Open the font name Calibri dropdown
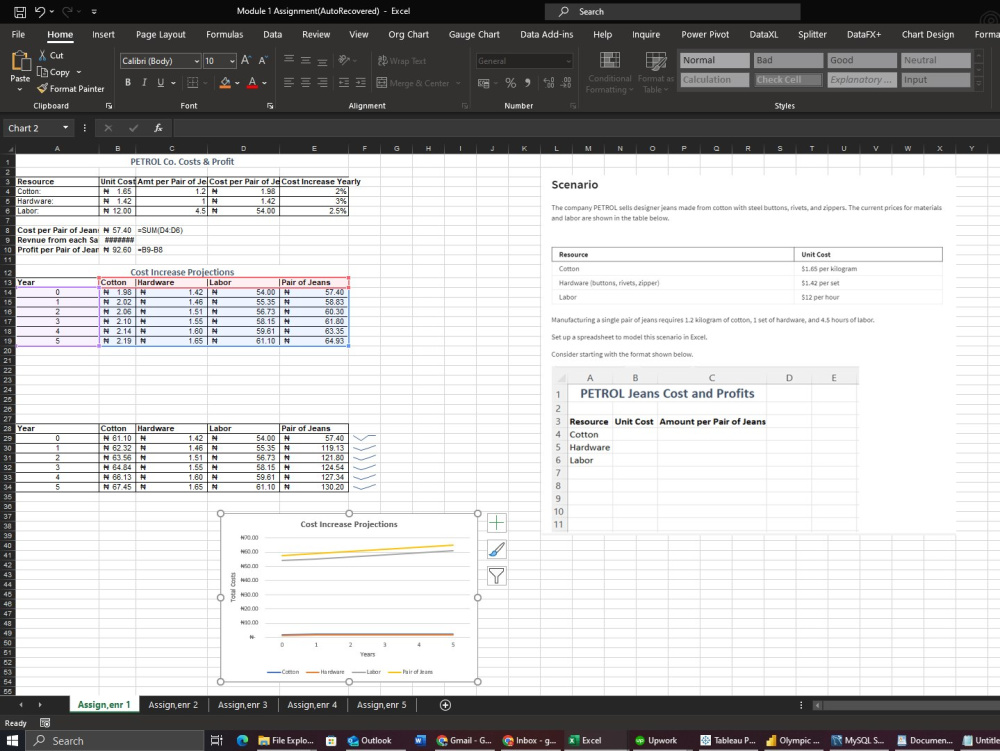The image size is (1000, 751). [x=196, y=61]
